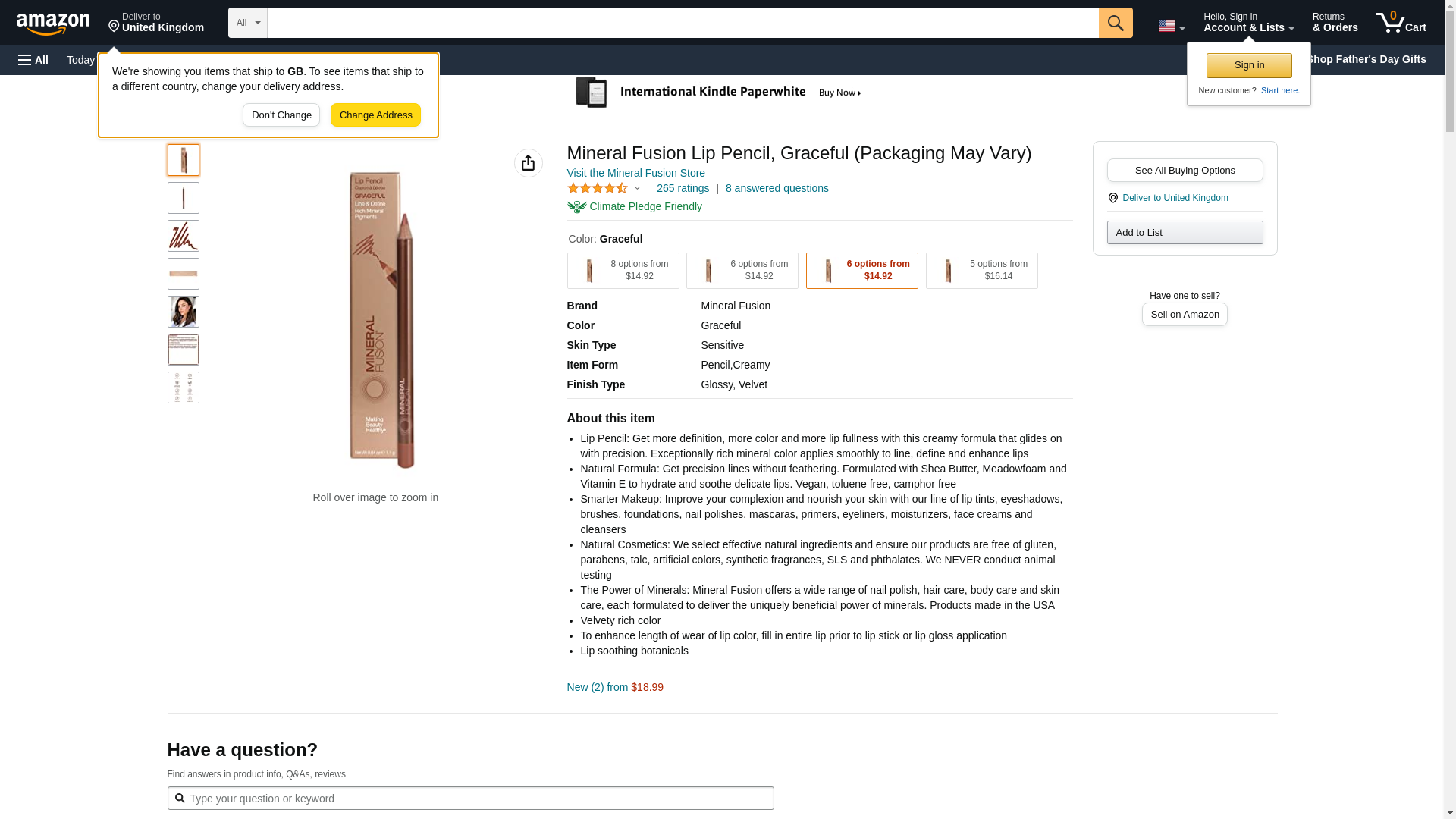Open the All hamburger menu

(x=33, y=60)
